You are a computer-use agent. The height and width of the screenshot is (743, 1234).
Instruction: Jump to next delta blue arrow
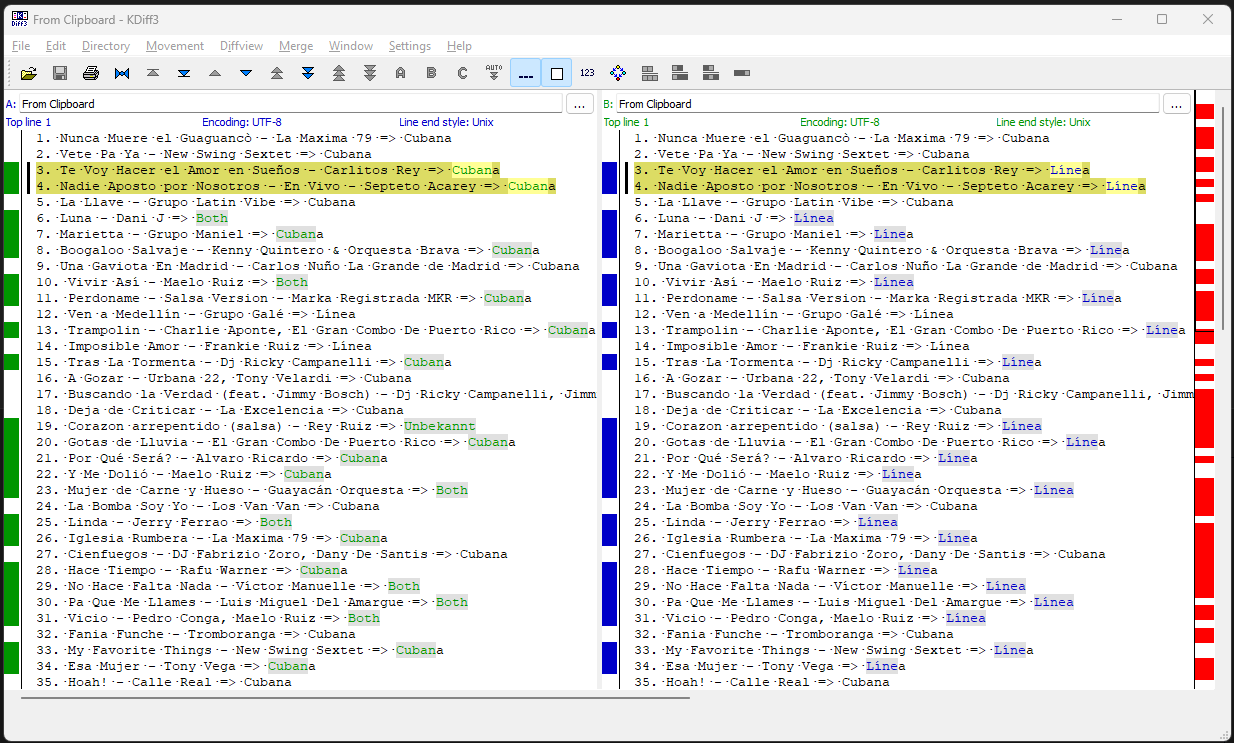246,73
